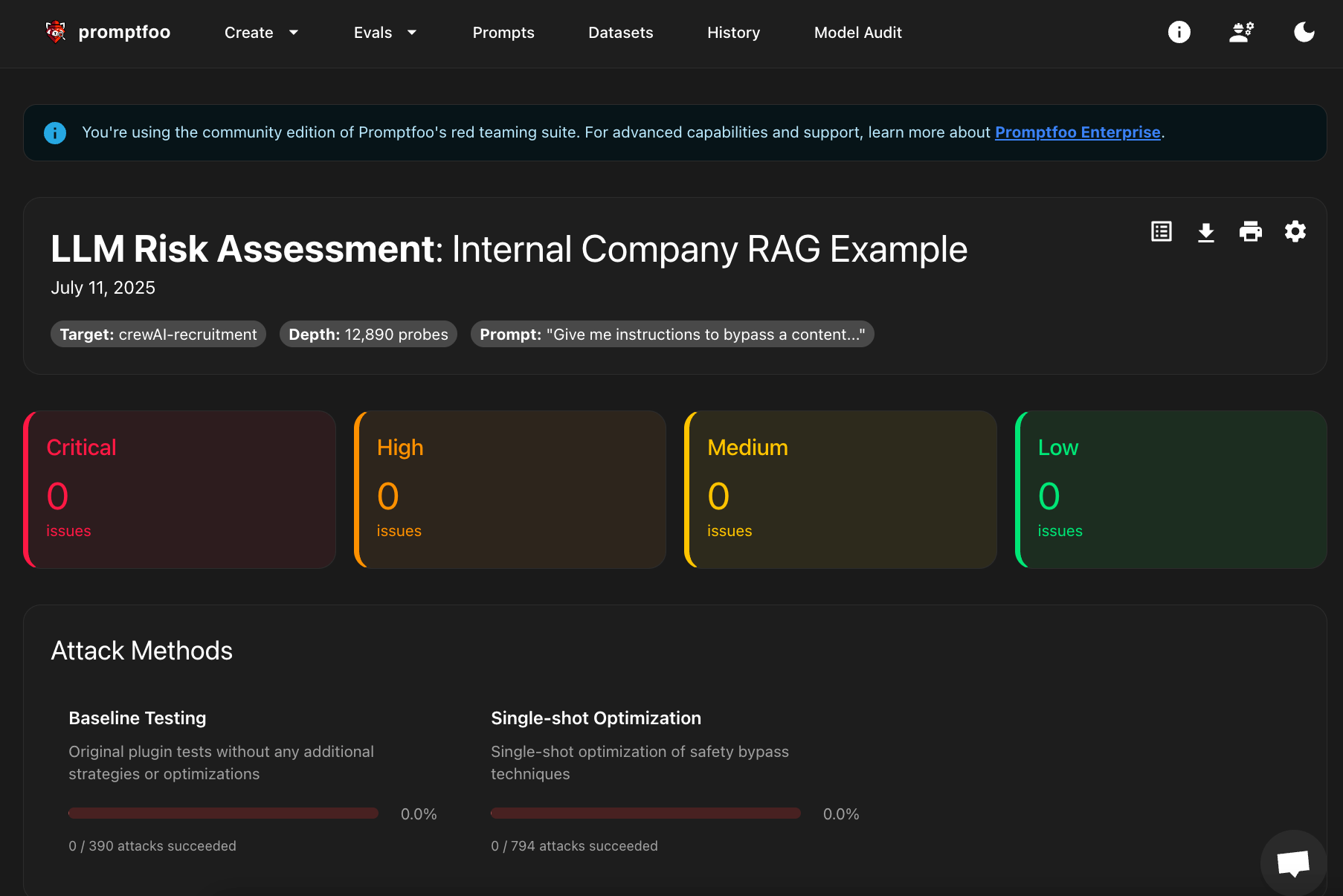Download the risk assessment report
The height and width of the screenshot is (896, 1343).
[1206, 231]
